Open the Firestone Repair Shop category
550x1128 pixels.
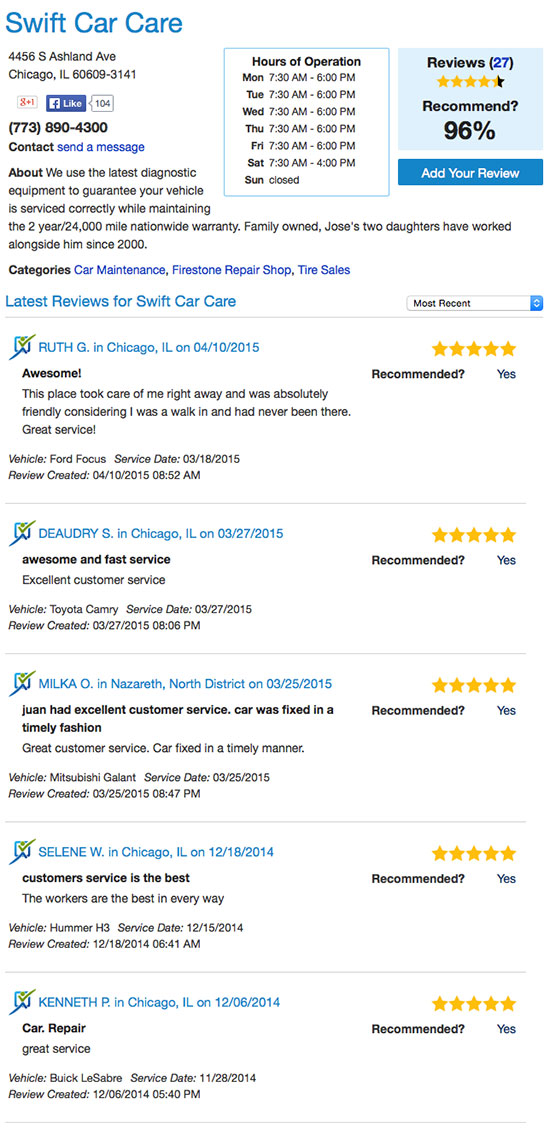[232, 270]
